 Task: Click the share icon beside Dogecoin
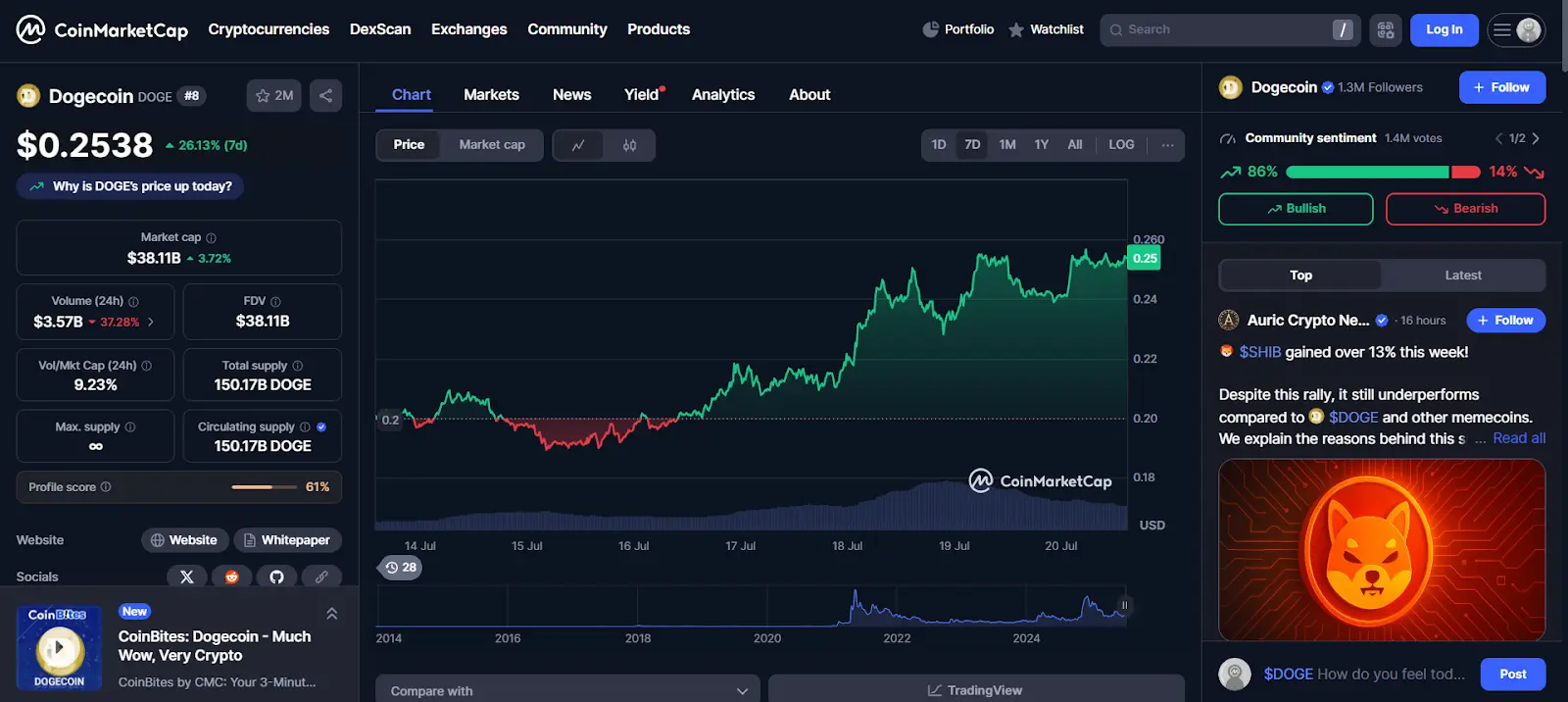(326, 95)
